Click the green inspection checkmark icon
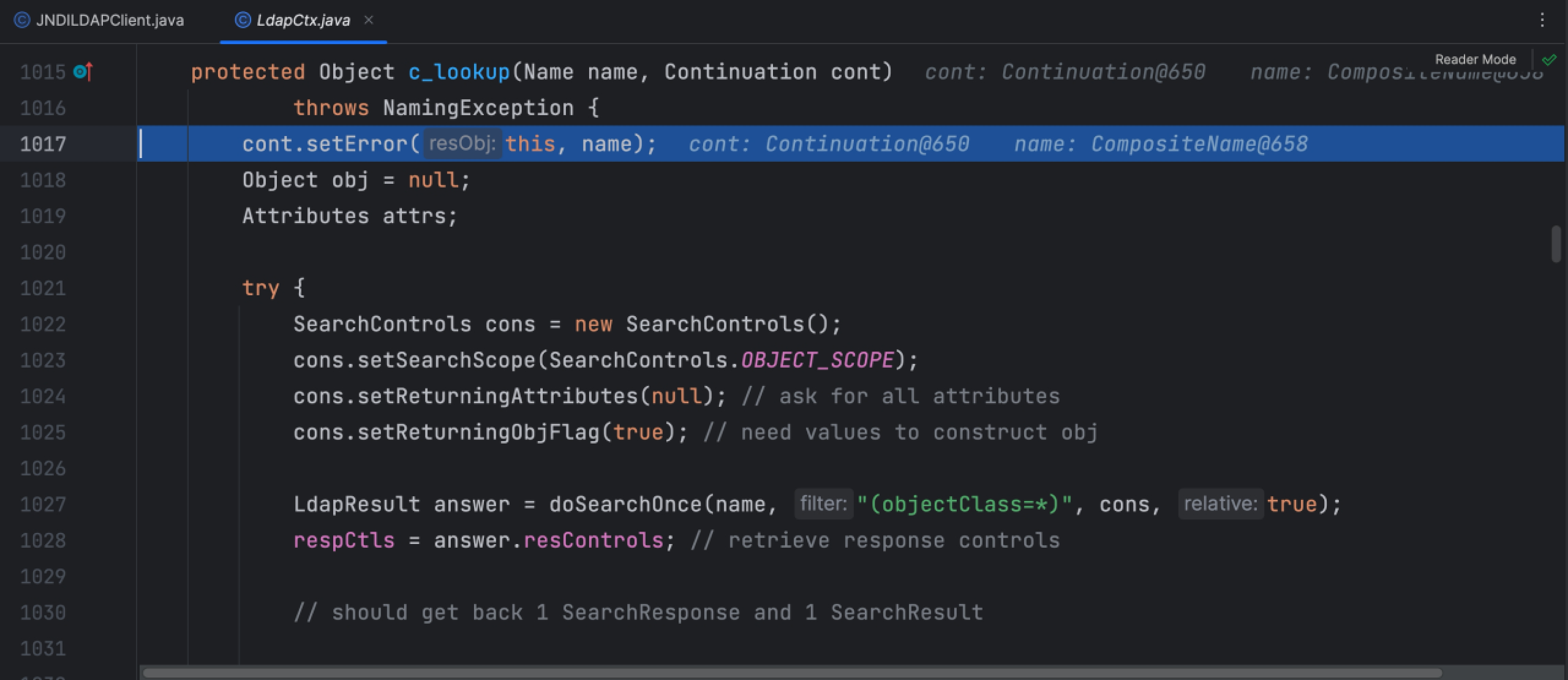Screen dimensions: 1568x680 point(1549,59)
